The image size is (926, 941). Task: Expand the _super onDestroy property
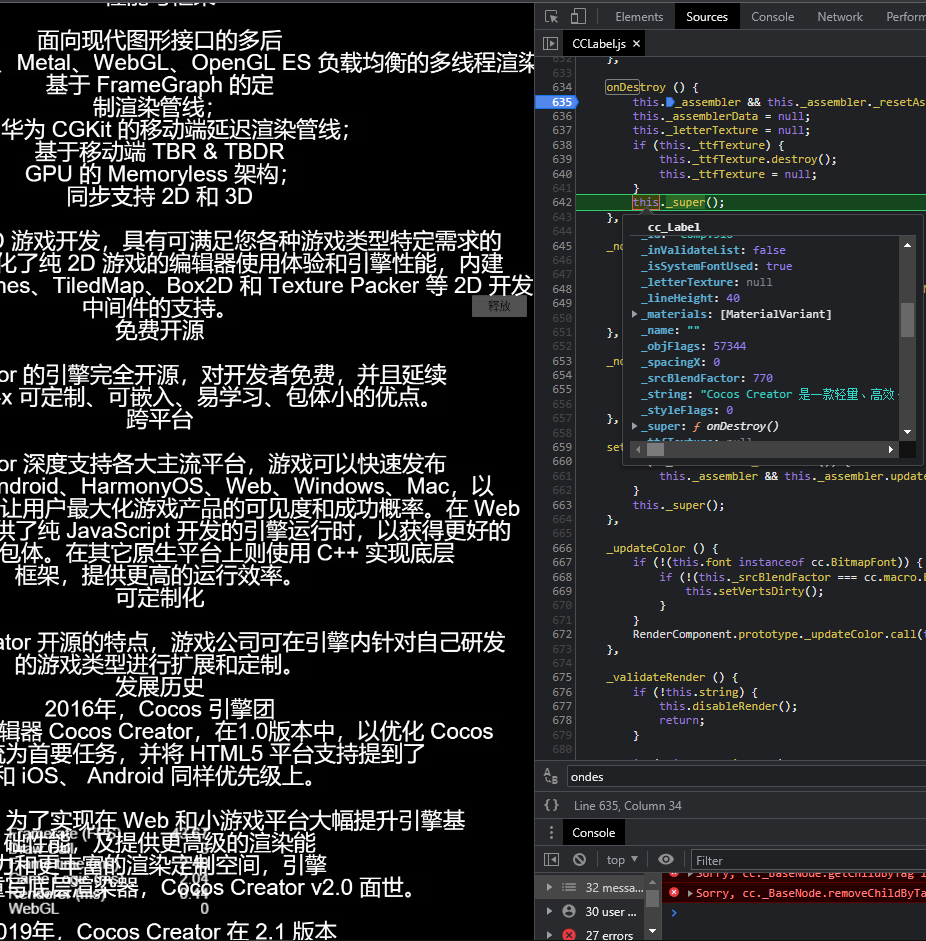pos(635,426)
